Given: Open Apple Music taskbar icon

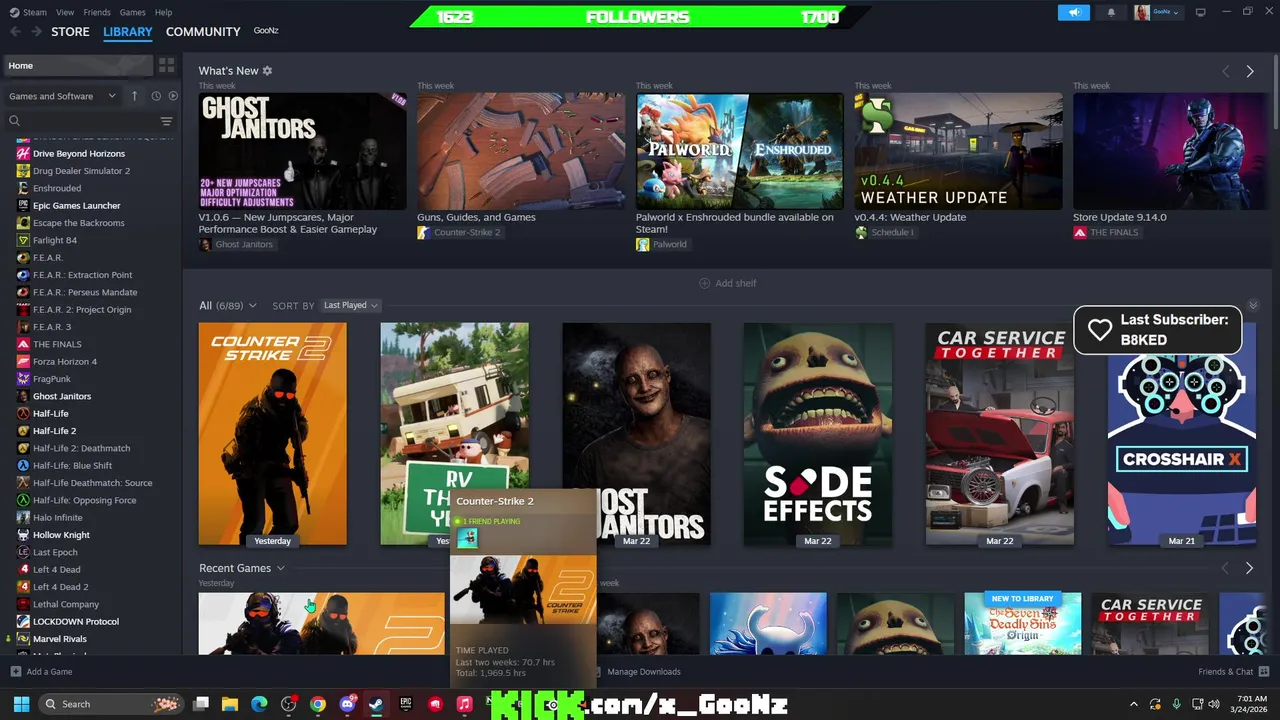Looking at the screenshot, I should click(x=464, y=704).
